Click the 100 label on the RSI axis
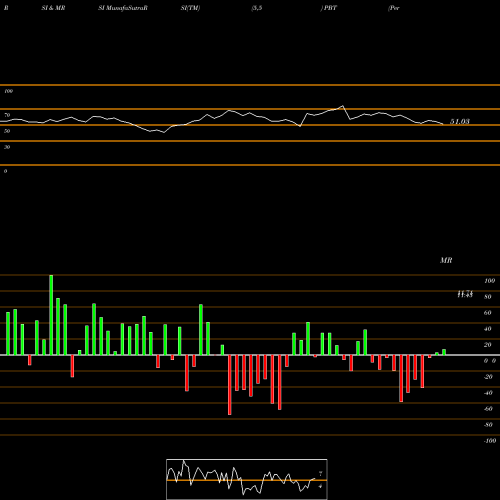 [x=8, y=91]
